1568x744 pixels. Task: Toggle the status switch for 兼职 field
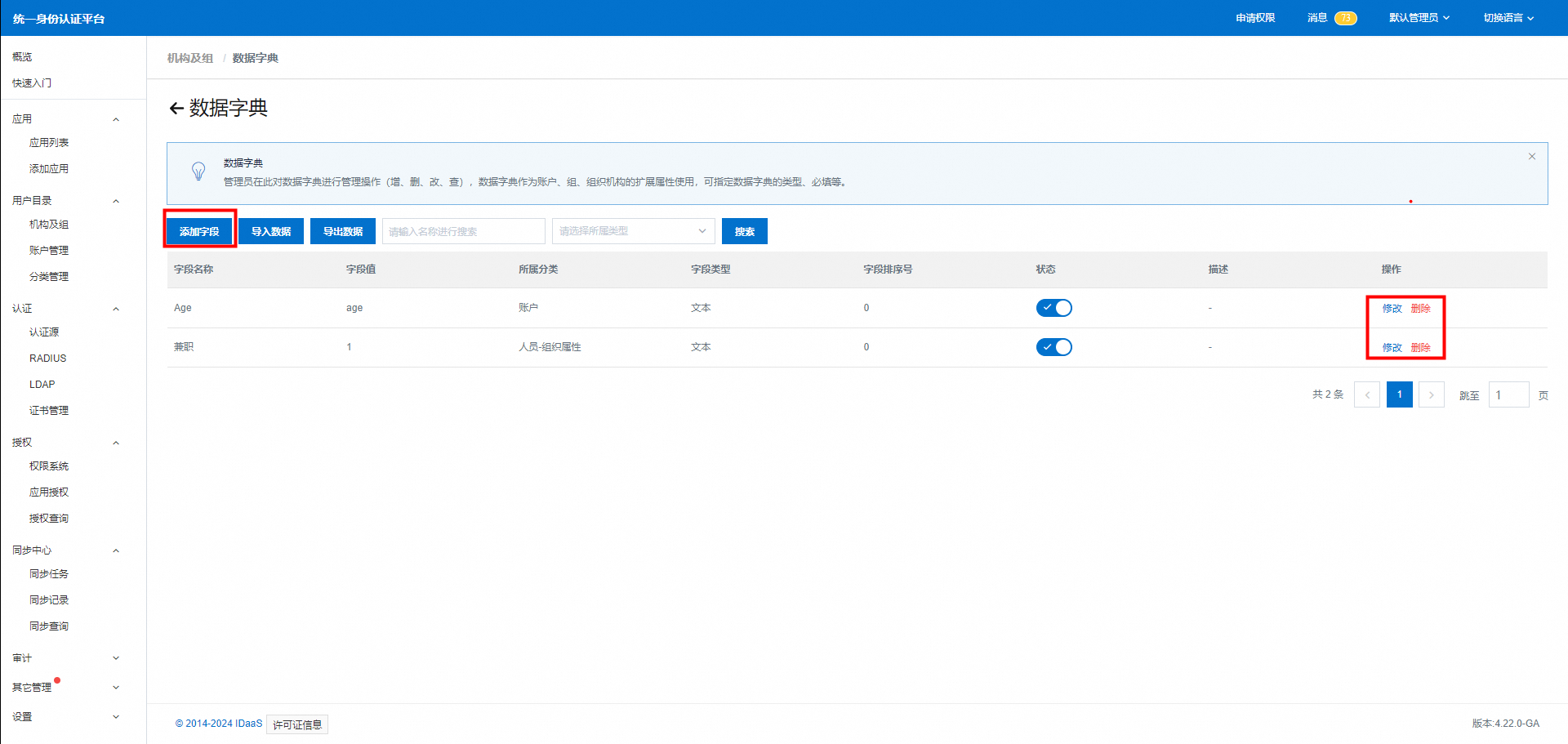pos(1053,347)
